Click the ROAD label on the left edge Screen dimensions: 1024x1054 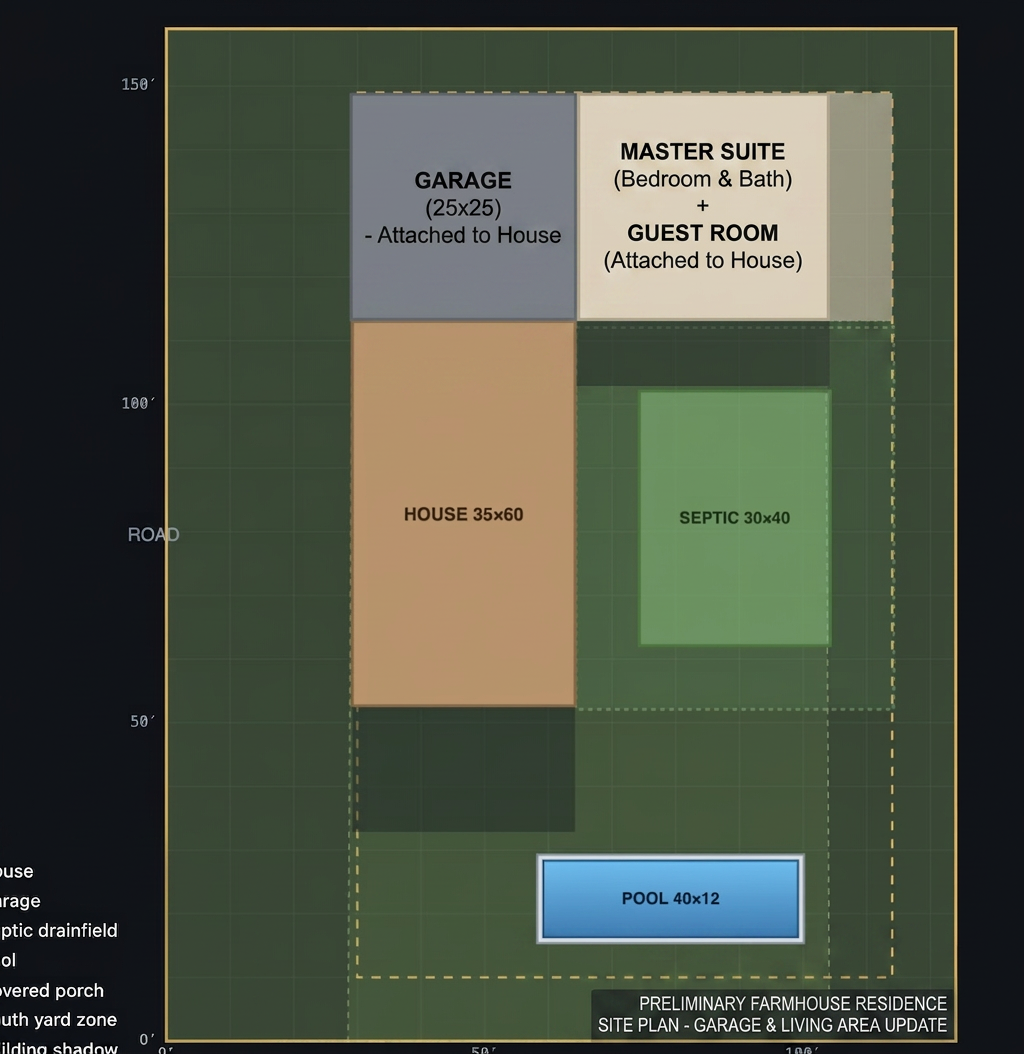(153, 535)
